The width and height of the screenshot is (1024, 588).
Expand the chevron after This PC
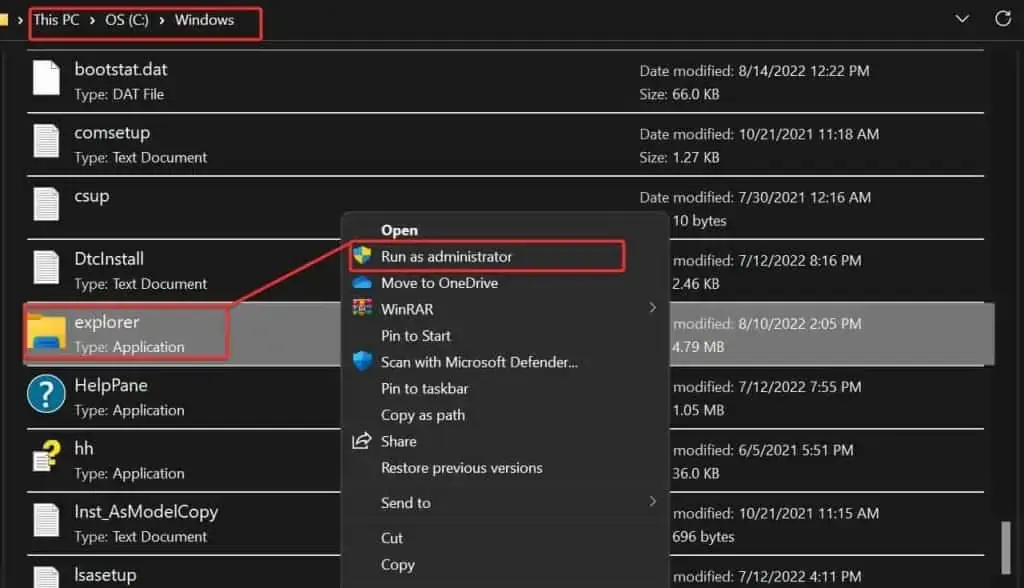point(92,20)
